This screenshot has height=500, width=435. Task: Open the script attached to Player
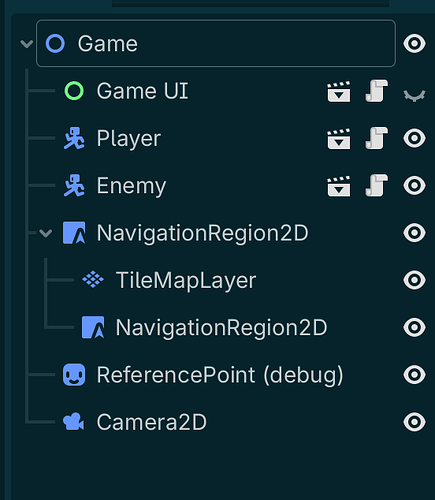coord(377,138)
